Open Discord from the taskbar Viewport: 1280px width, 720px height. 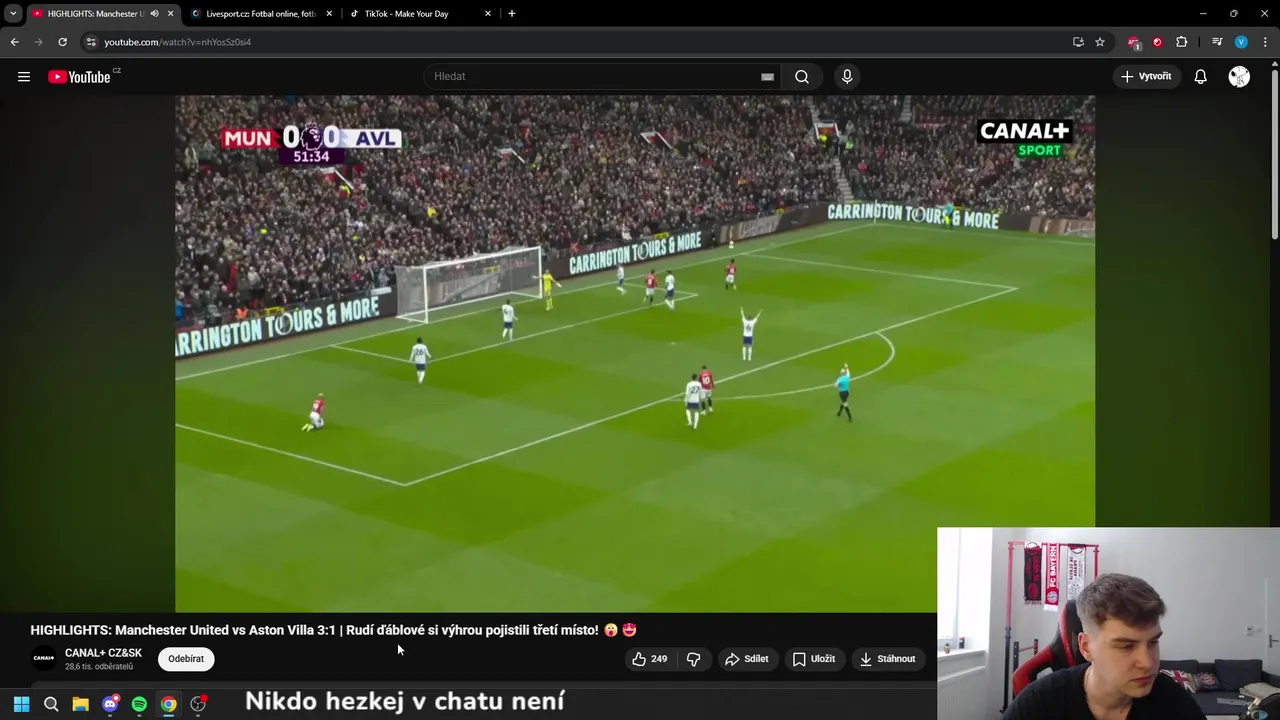coord(110,704)
